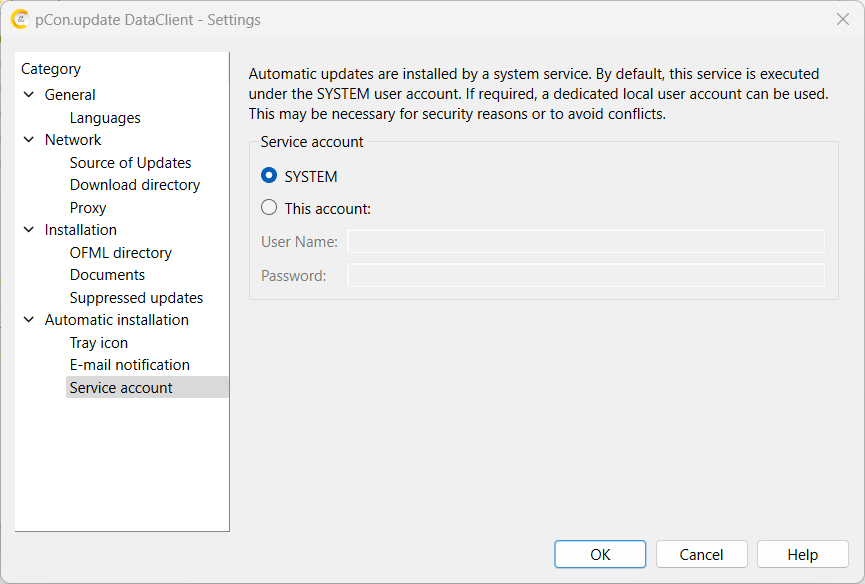Open the Network category
This screenshot has width=865, height=584.
pos(73,140)
